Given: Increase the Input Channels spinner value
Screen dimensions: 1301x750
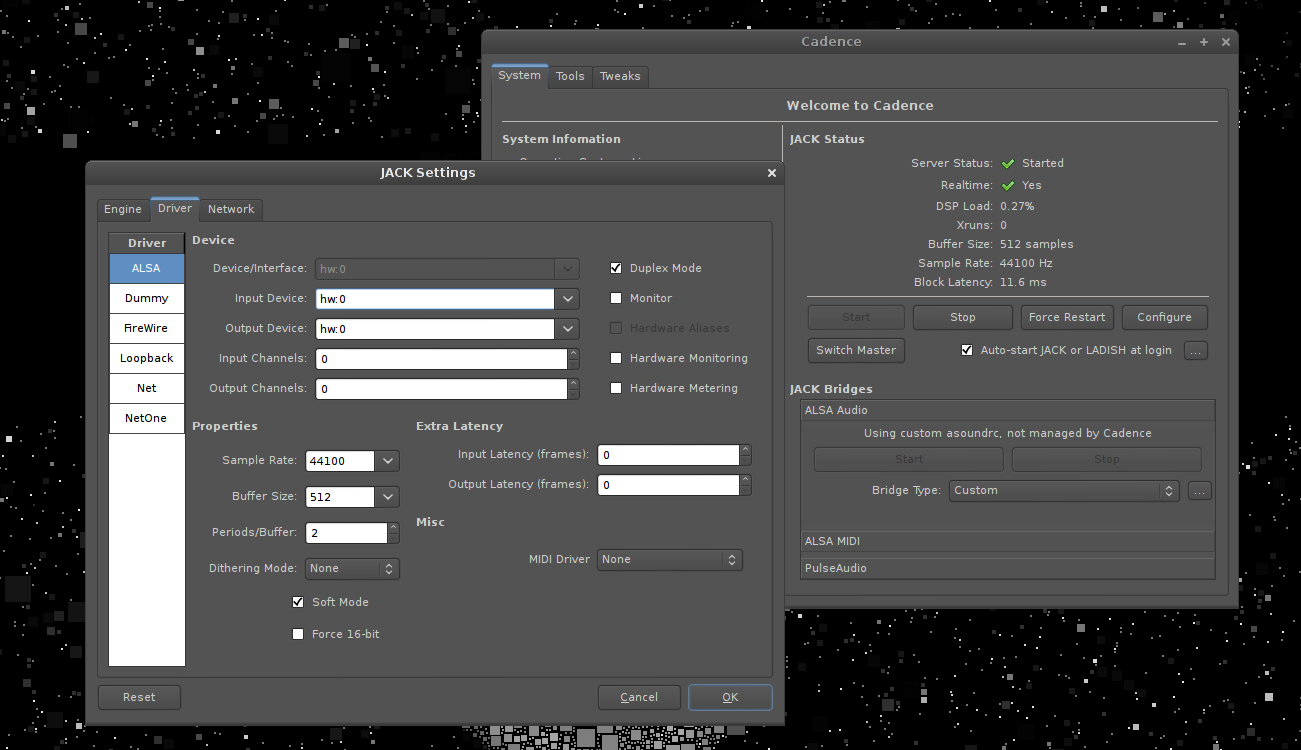Looking at the screenshot, I should [573, 353].
